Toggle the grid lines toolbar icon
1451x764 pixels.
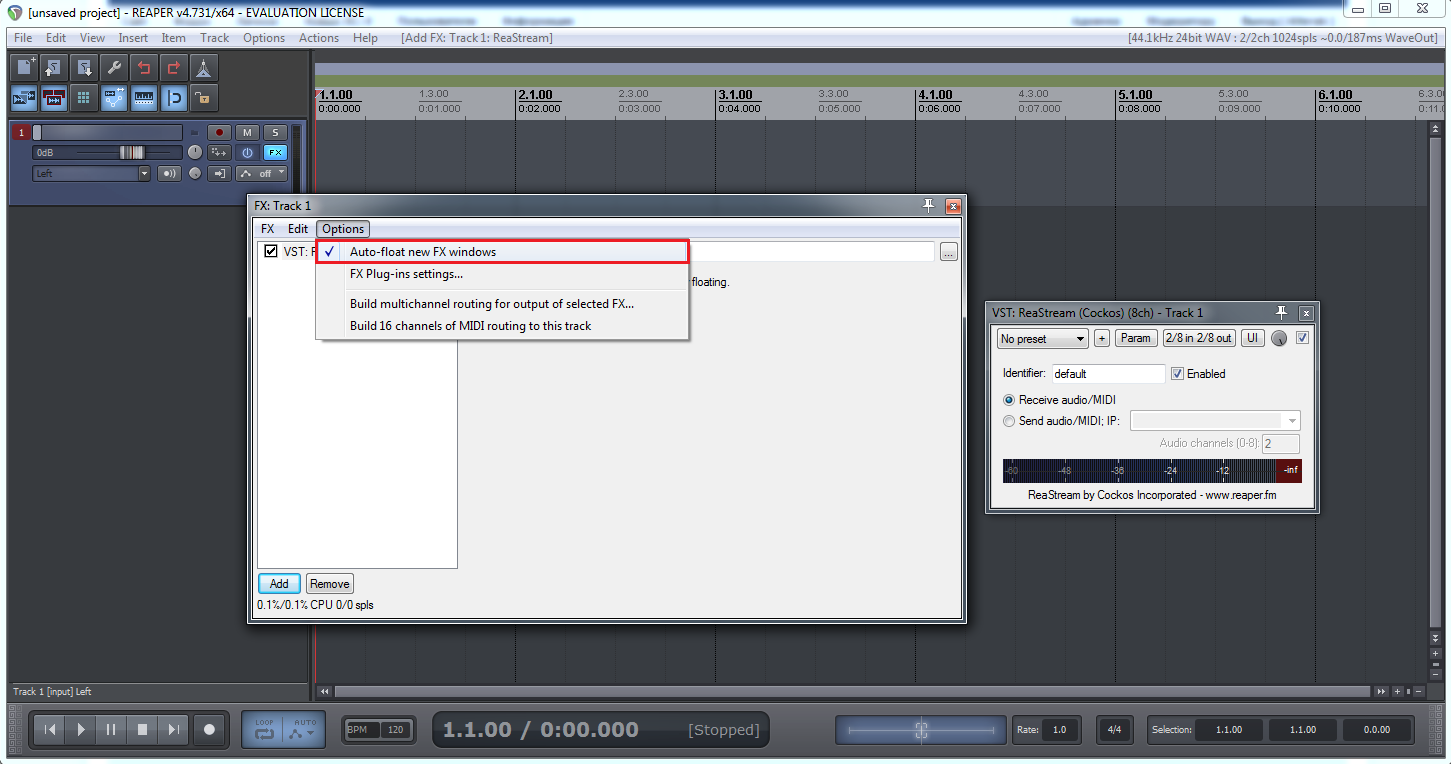tap(84, 98)
